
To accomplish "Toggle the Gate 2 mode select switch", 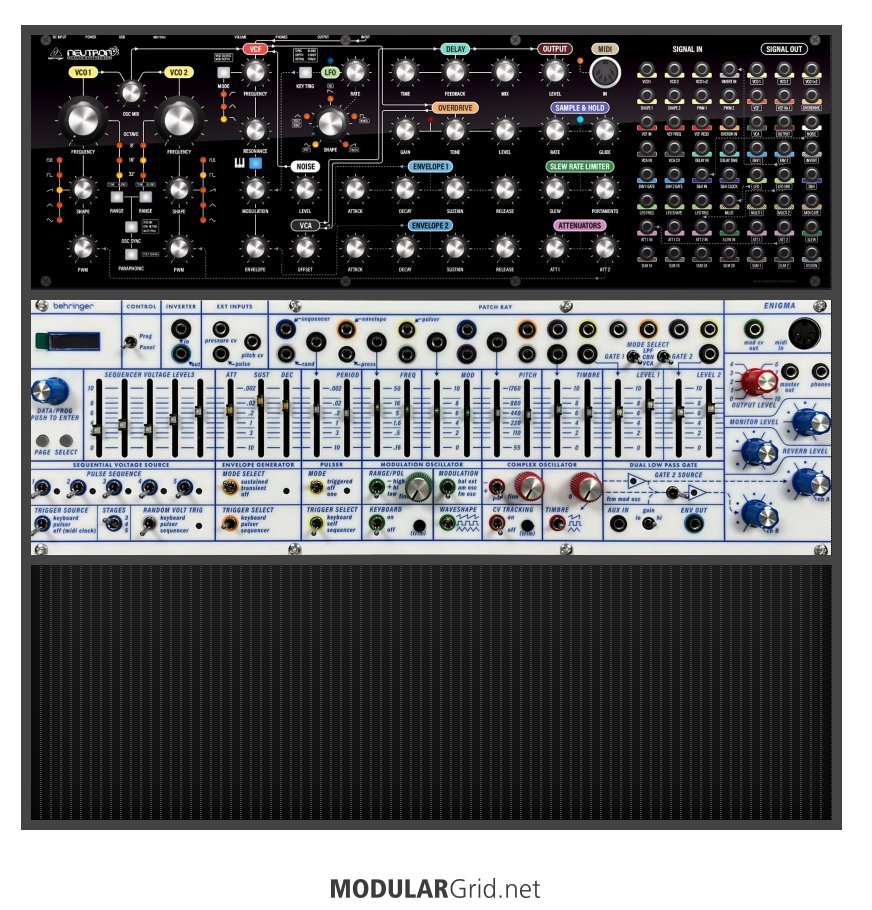I will coord(664,356).
